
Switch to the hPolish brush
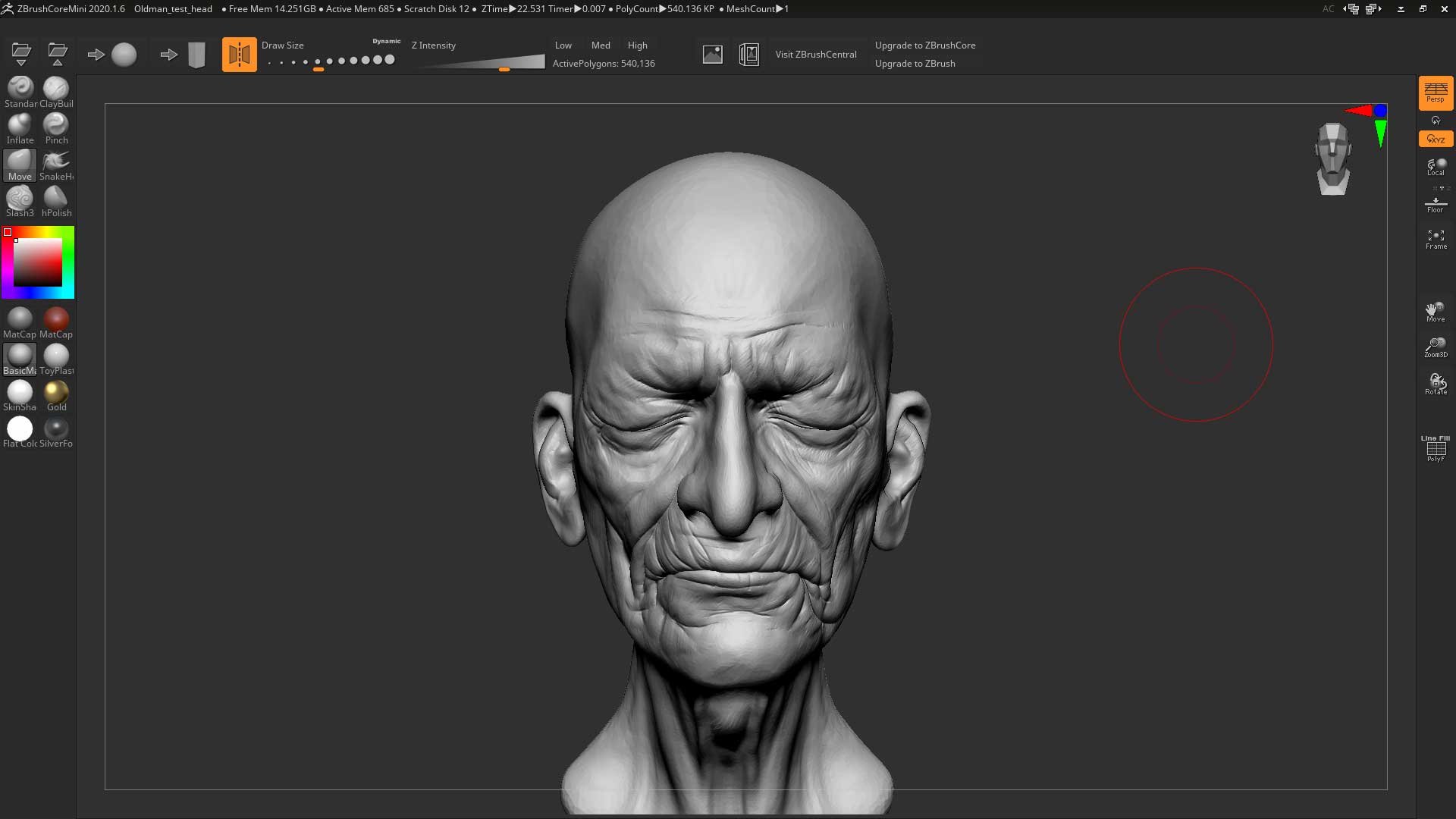tap(56, 202)
